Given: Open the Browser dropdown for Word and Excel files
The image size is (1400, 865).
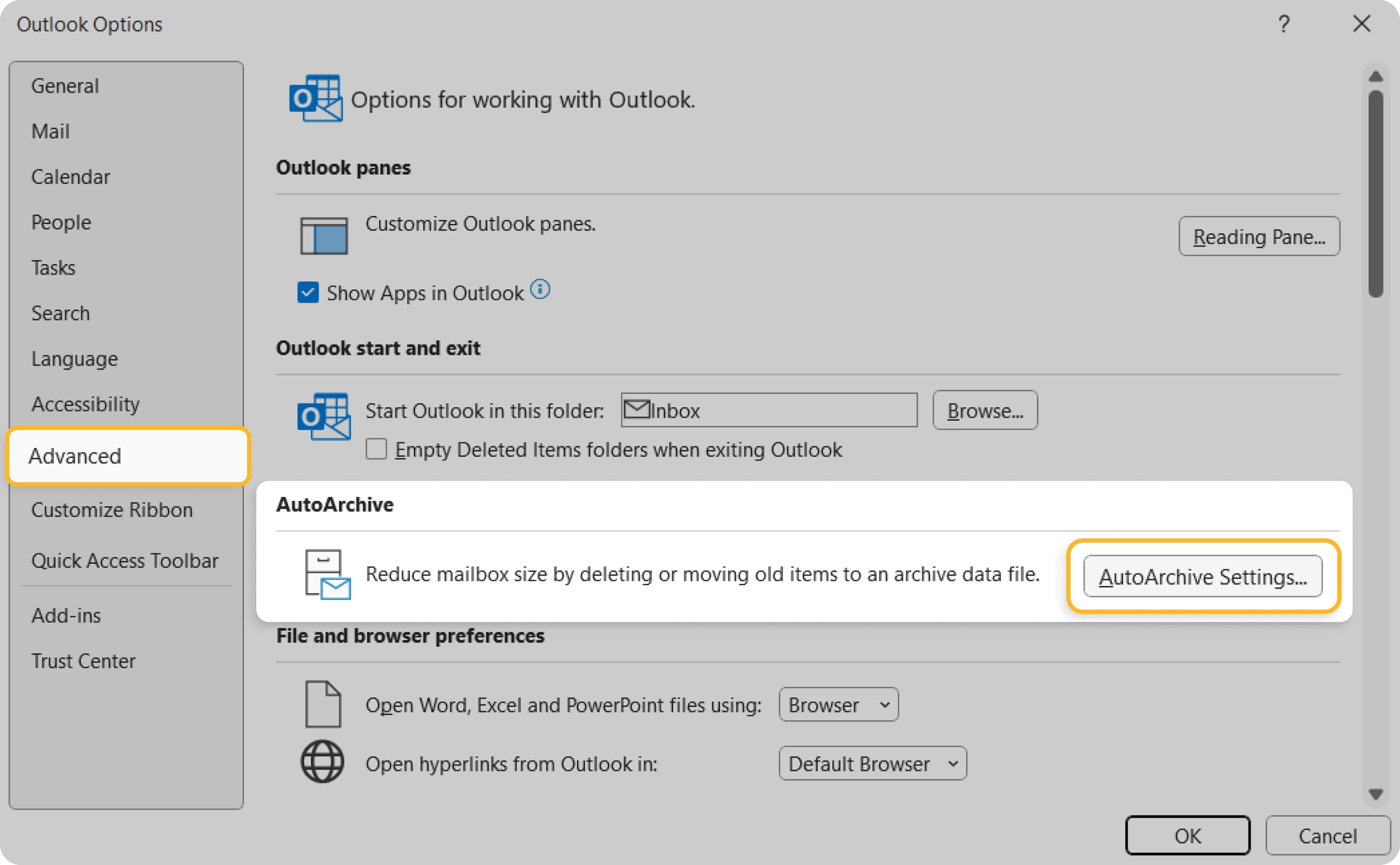Looking at the screenshot, I should [x=838, y=705].
